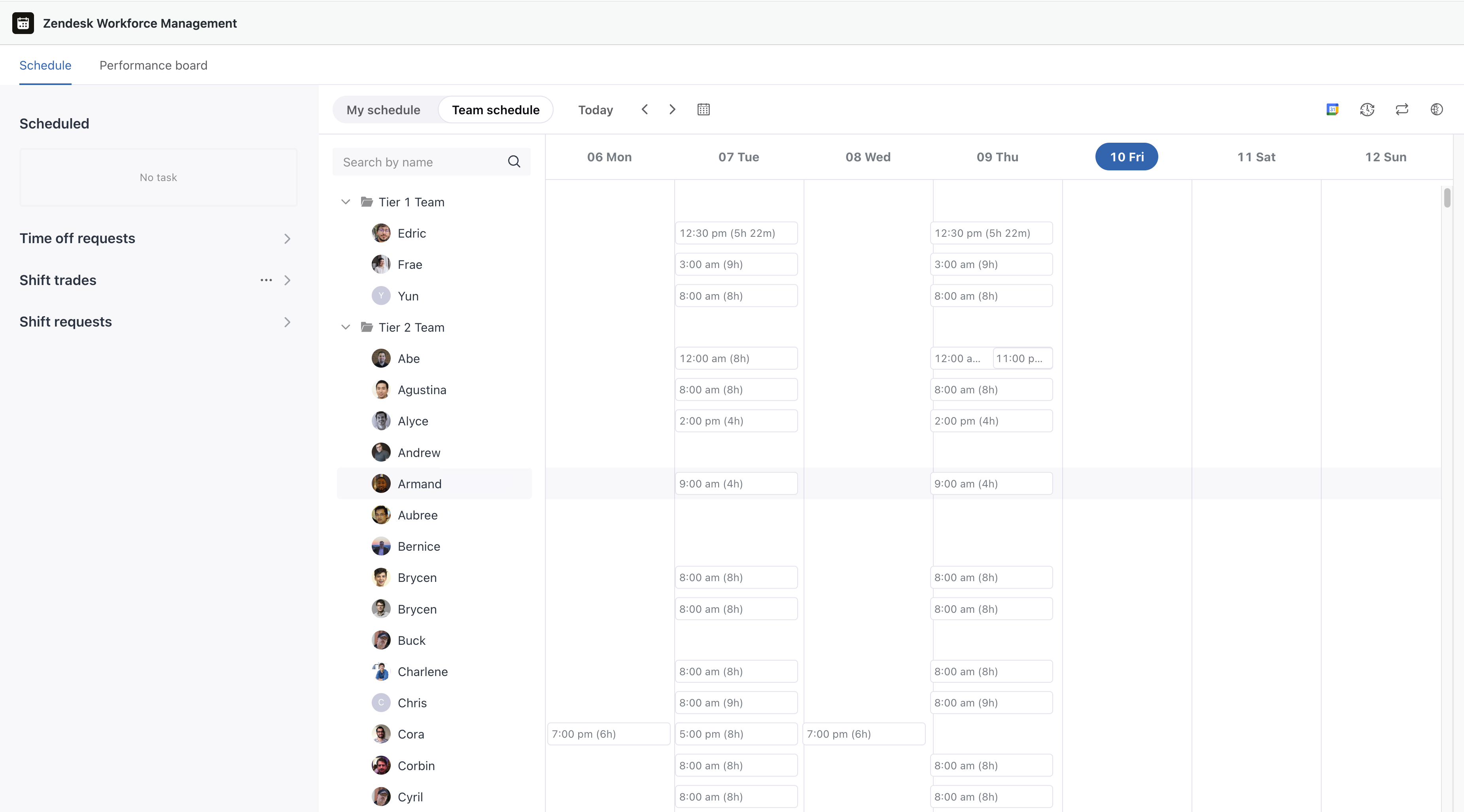The image size is (1464, 812).
Task: Open the timezone globe icon
Action: [x=1436, y=109]
